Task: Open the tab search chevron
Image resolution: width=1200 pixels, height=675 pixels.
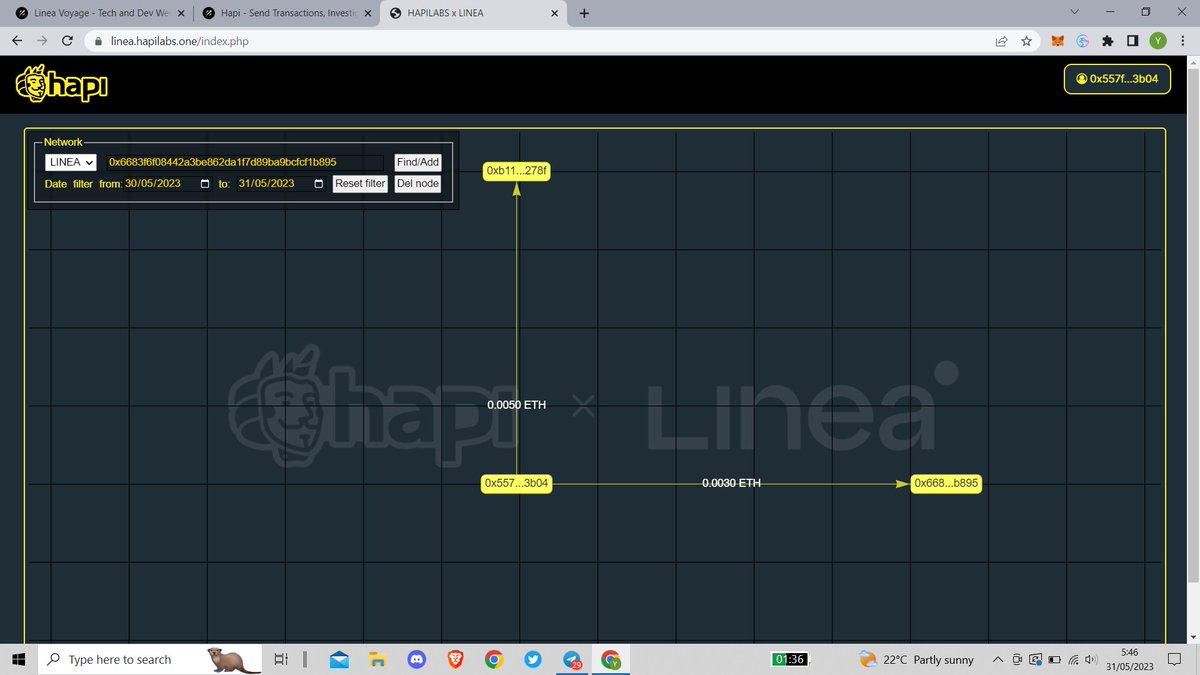Action: click(x=1074, y=12)
